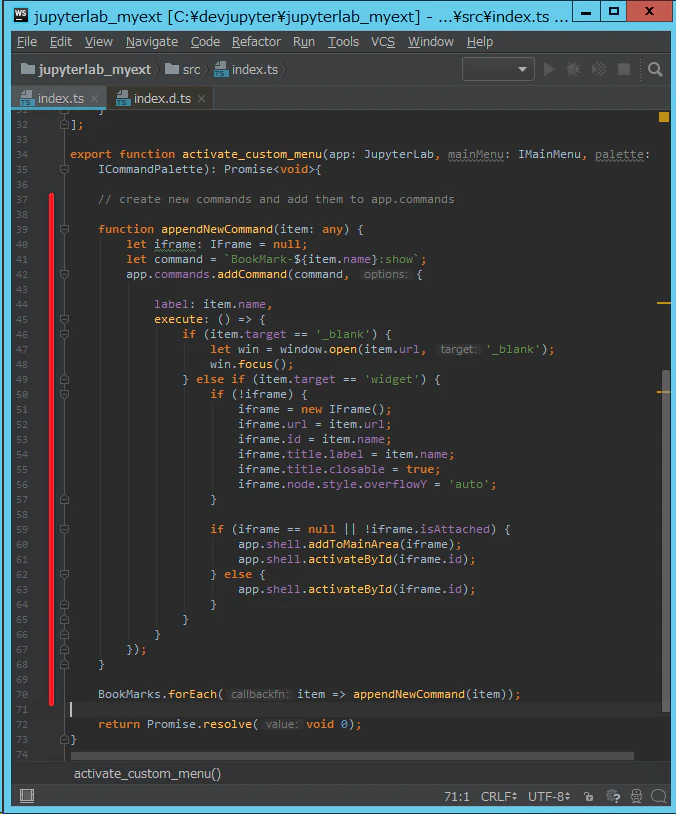Screen dimensions: 676x814
Task: Run with coverage icon in toolbar
Action: tap(599, 69)
